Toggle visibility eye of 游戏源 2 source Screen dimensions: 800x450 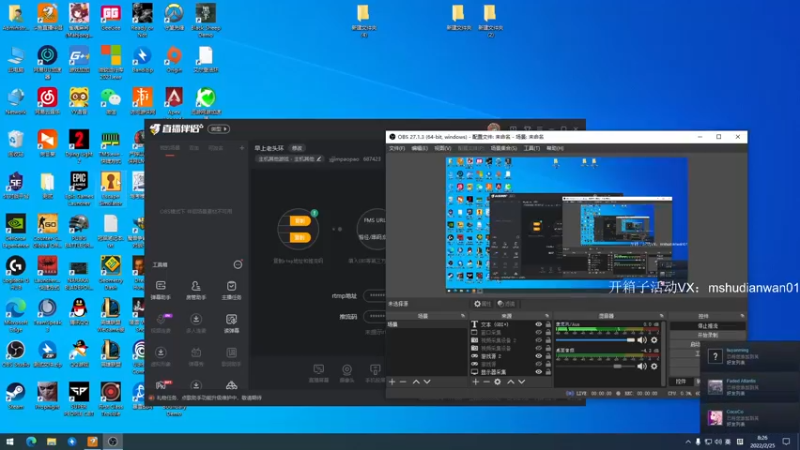click(538, 356)
